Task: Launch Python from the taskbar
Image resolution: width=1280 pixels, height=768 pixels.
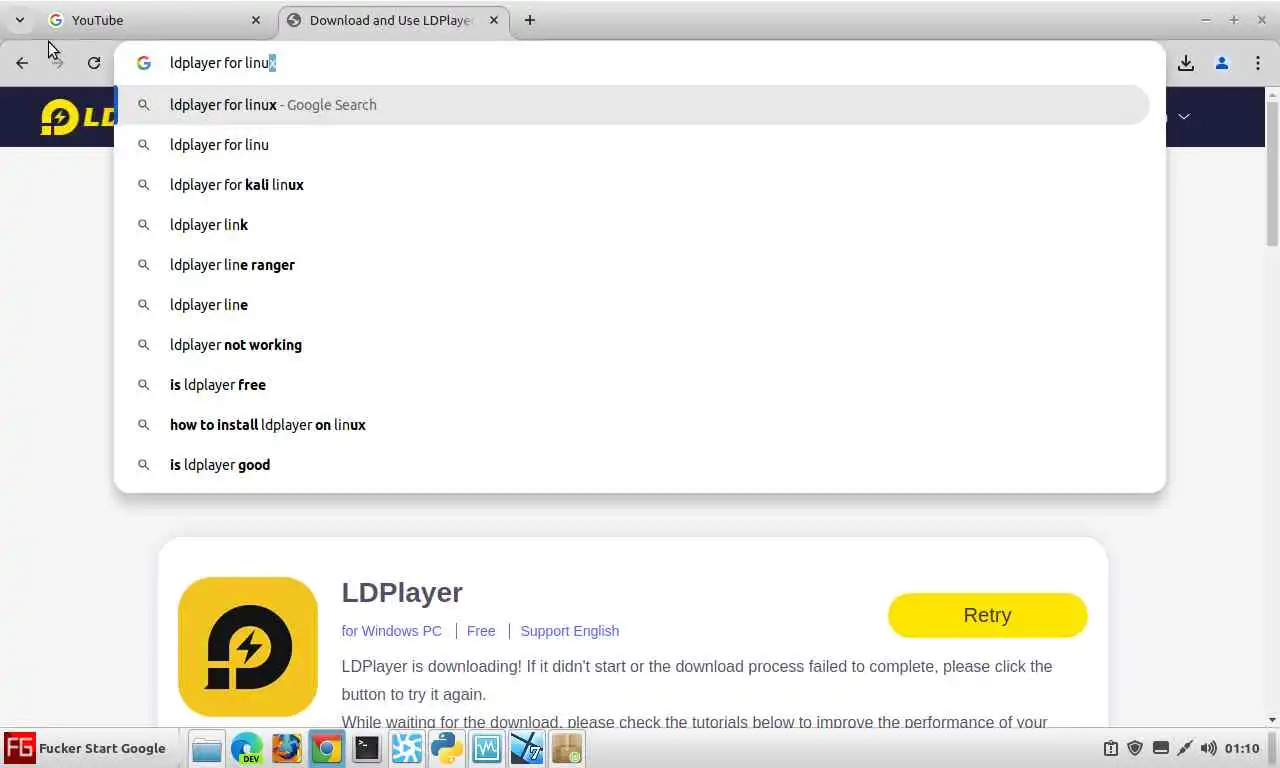Action: coord(447,748)
